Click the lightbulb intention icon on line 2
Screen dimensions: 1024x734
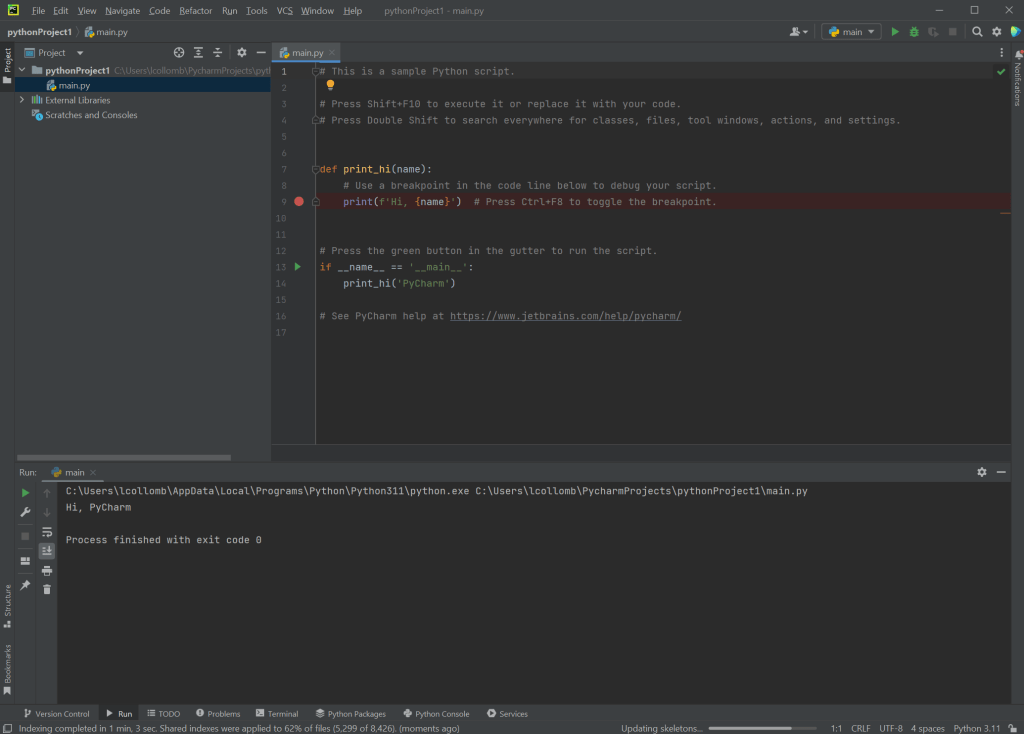(x=330, y=86)
